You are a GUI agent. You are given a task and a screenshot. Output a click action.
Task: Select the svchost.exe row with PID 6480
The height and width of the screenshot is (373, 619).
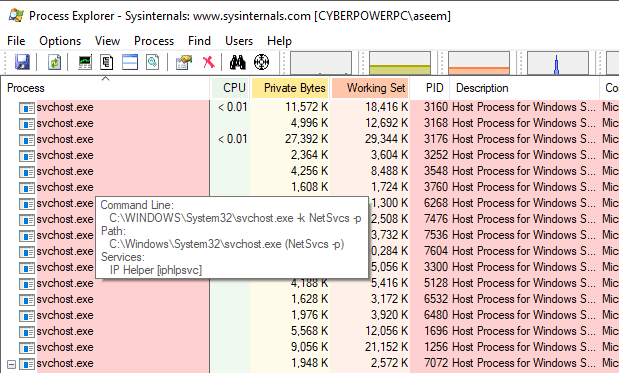(310, 315)
